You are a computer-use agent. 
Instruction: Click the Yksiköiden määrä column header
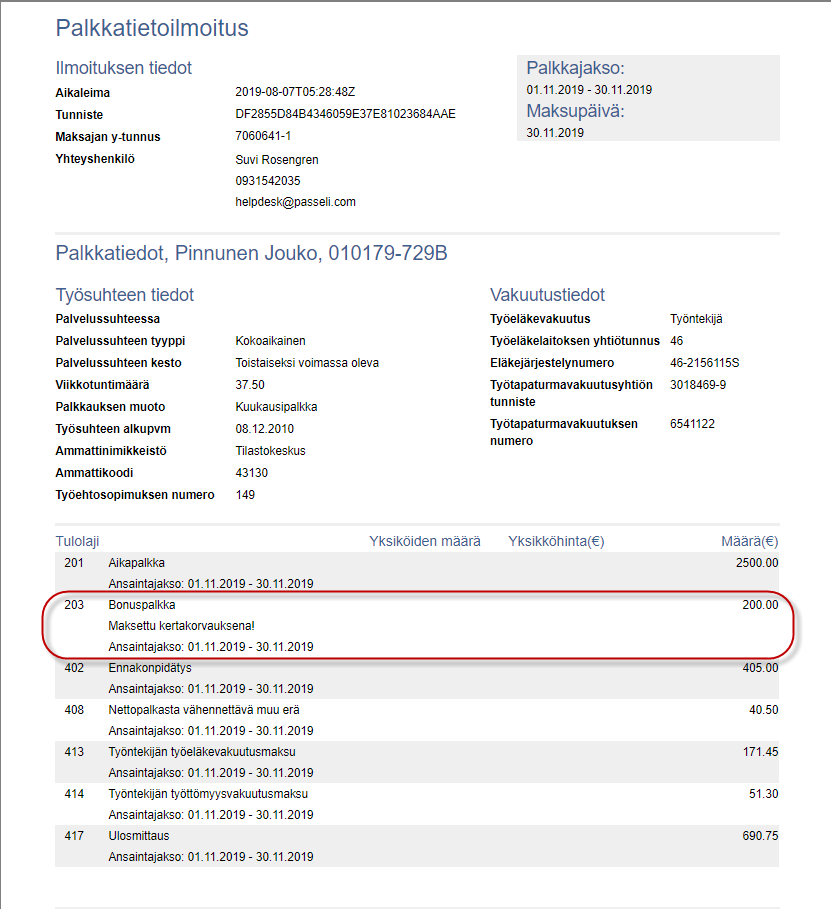[425, 541]
